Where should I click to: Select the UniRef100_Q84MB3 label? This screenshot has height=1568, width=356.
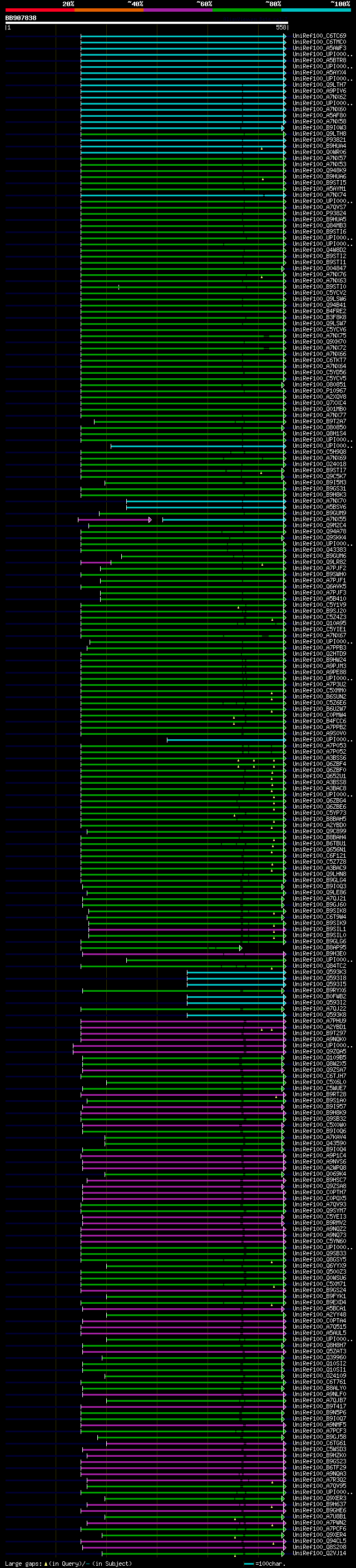coord(319,226)
